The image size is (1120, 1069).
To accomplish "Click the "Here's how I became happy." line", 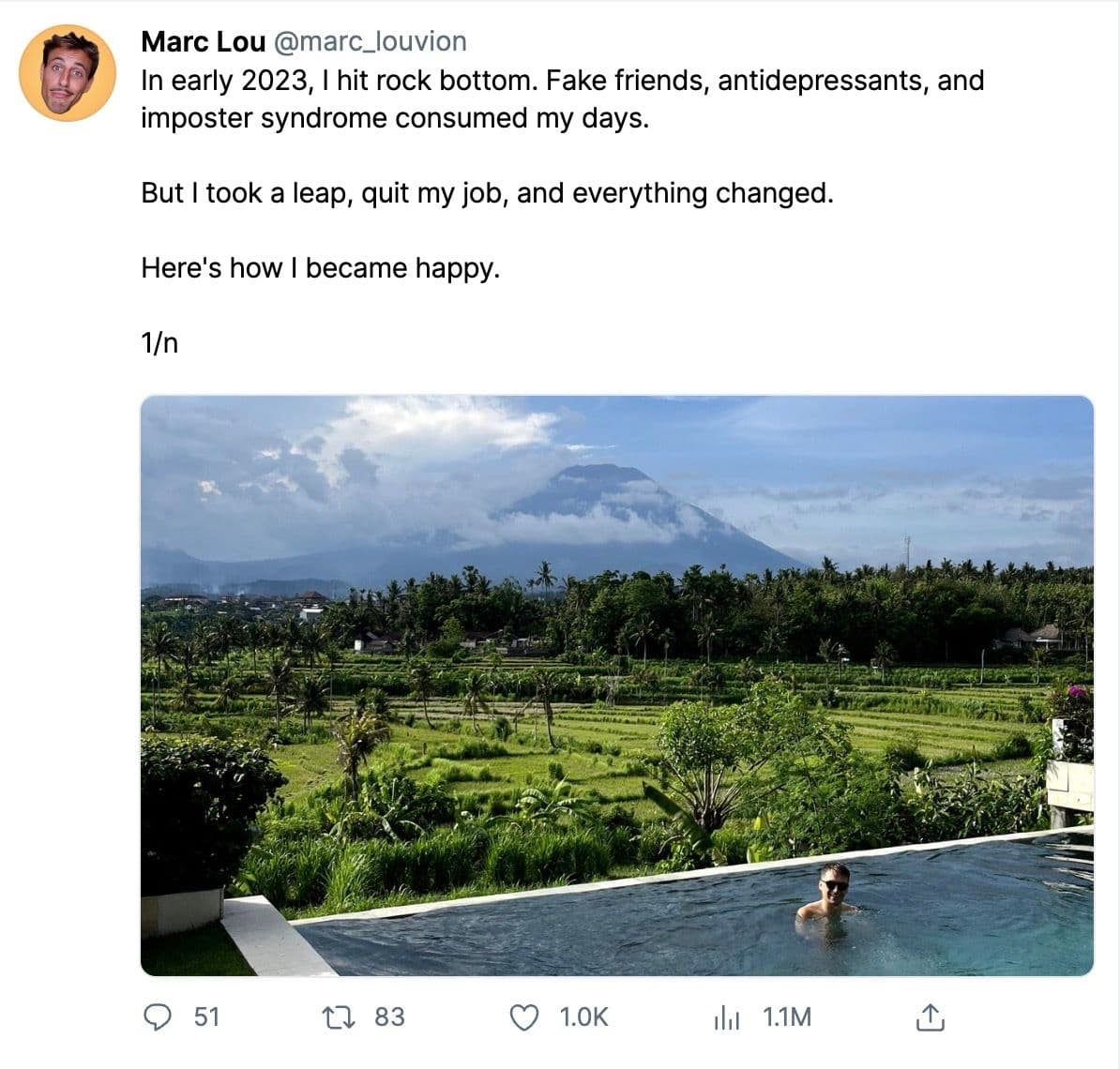I will [321, 268].
